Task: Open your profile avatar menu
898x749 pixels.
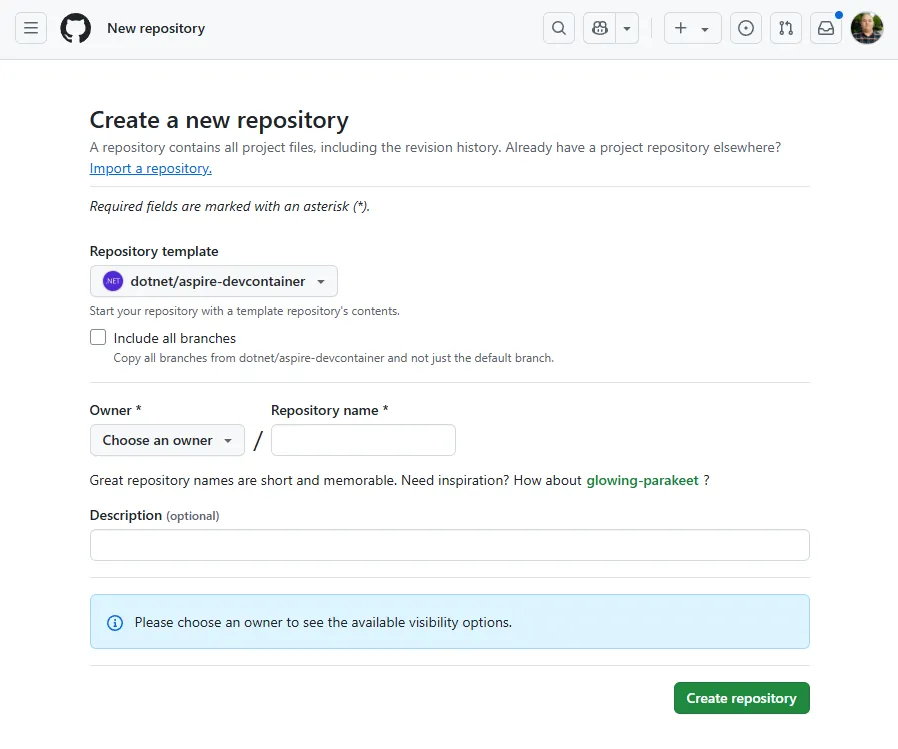Action: 866,28
